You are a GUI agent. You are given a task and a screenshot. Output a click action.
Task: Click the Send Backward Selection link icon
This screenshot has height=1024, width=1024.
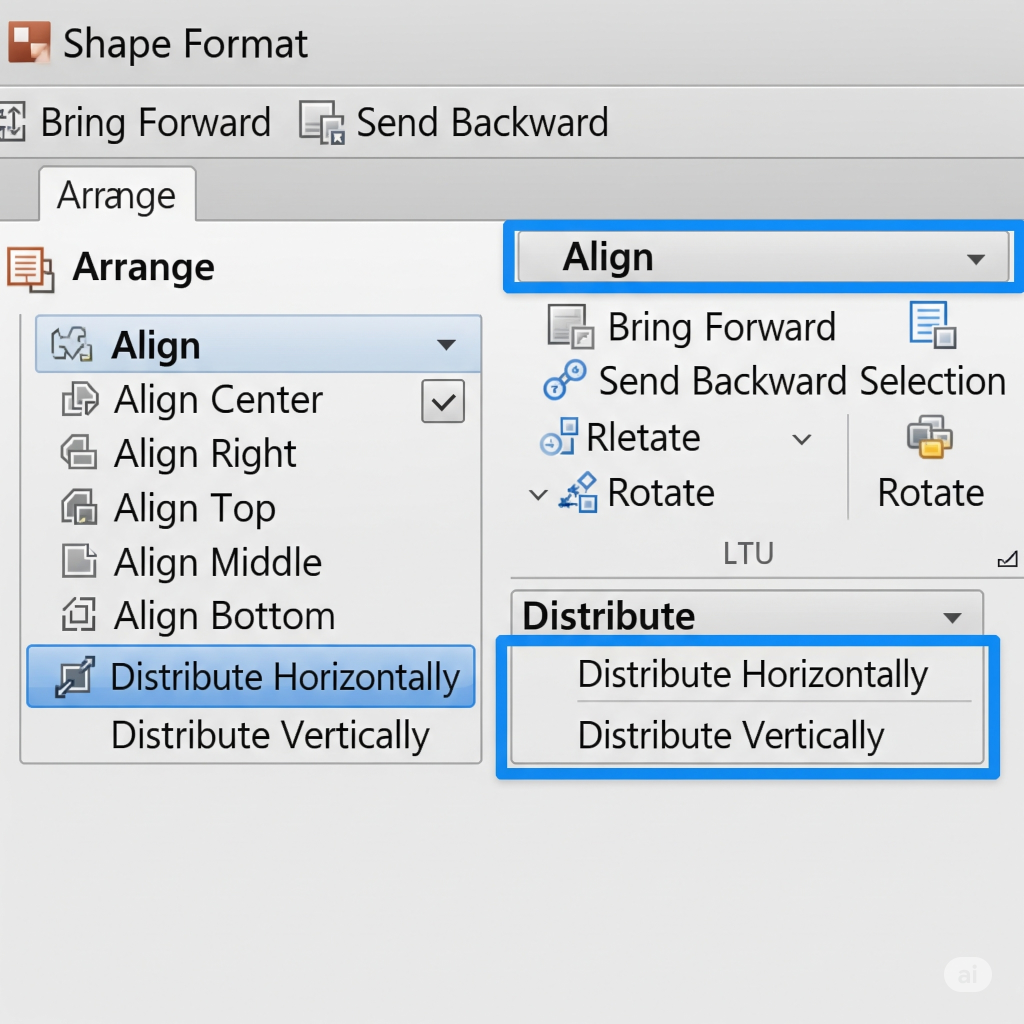[x=565, y=381]
